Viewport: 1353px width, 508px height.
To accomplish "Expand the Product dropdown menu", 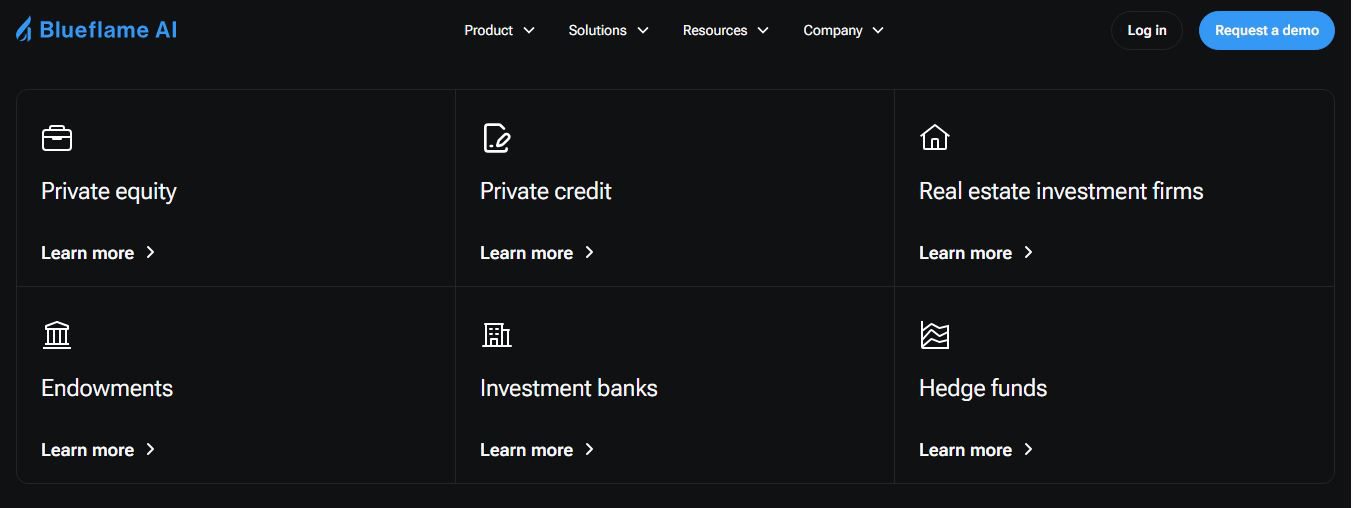I will (499, 30).
